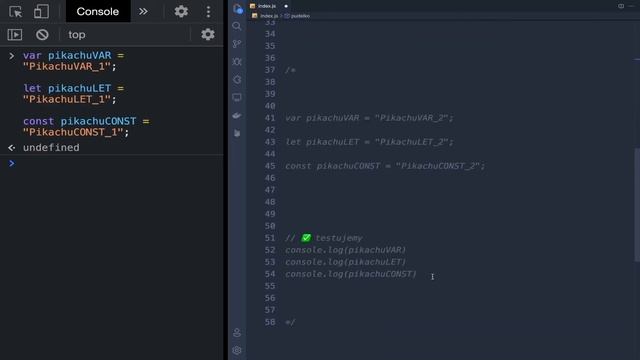Viewport: 640px width, 360px height.
Task: Close index.js via unsaved dot indicator
Action: [286, 6]
